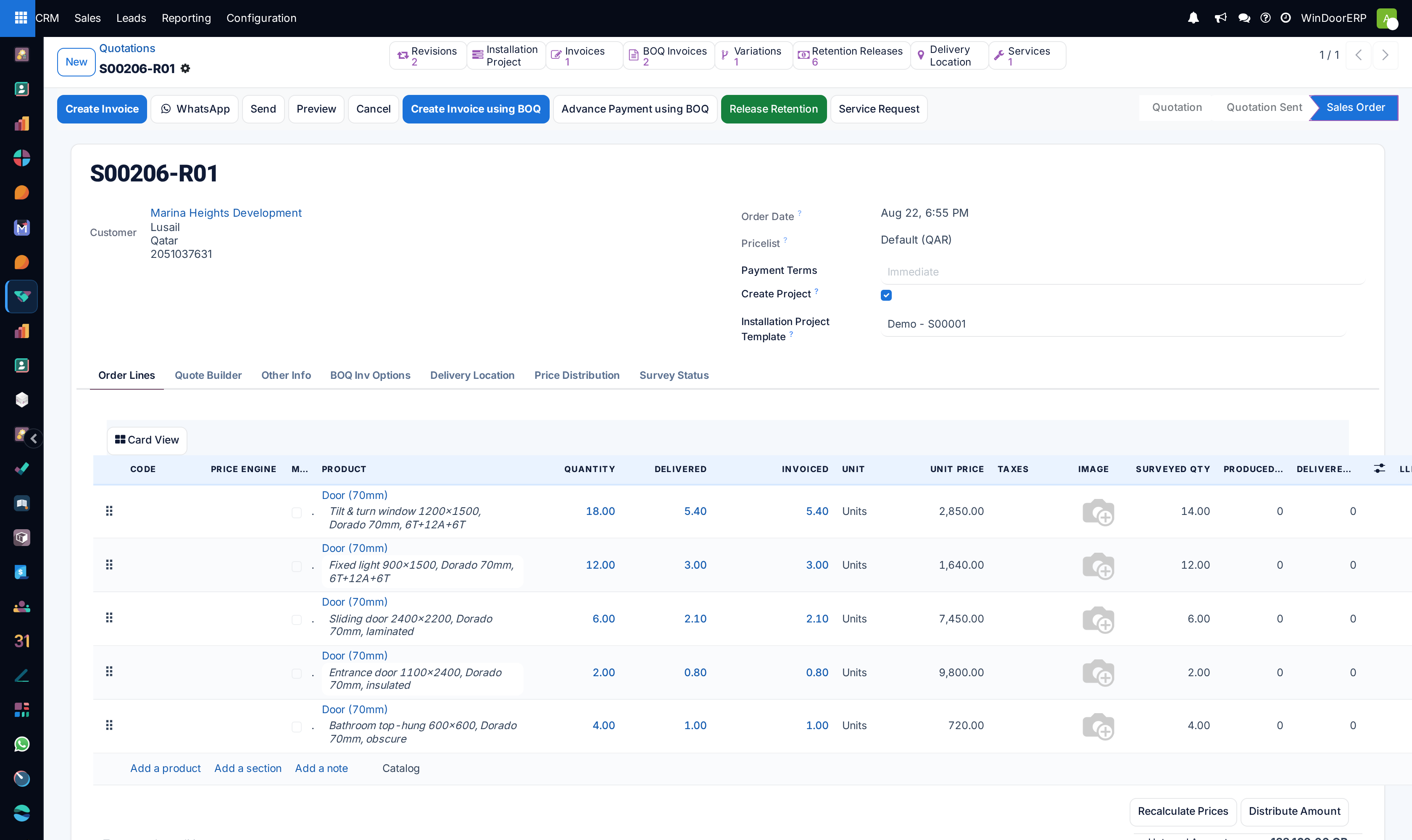
Task: Click the notifications bell icon
Action: (x=1193, y=18)
